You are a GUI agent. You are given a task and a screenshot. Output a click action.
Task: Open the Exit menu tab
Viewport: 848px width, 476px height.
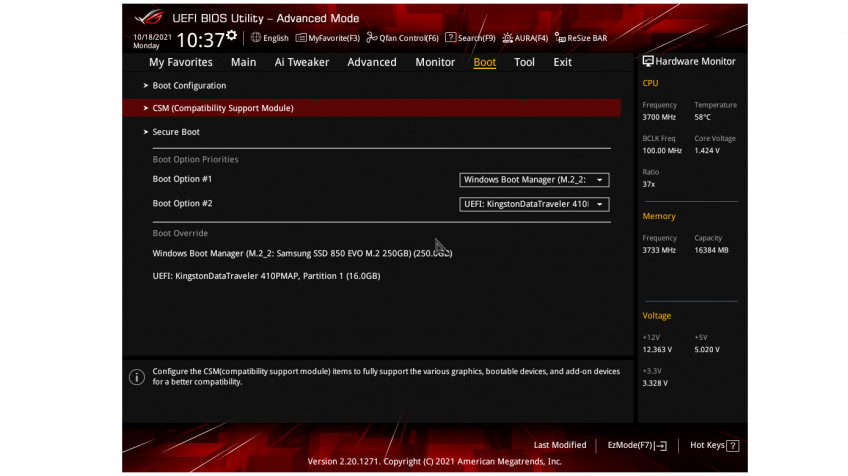click(563, 62)
